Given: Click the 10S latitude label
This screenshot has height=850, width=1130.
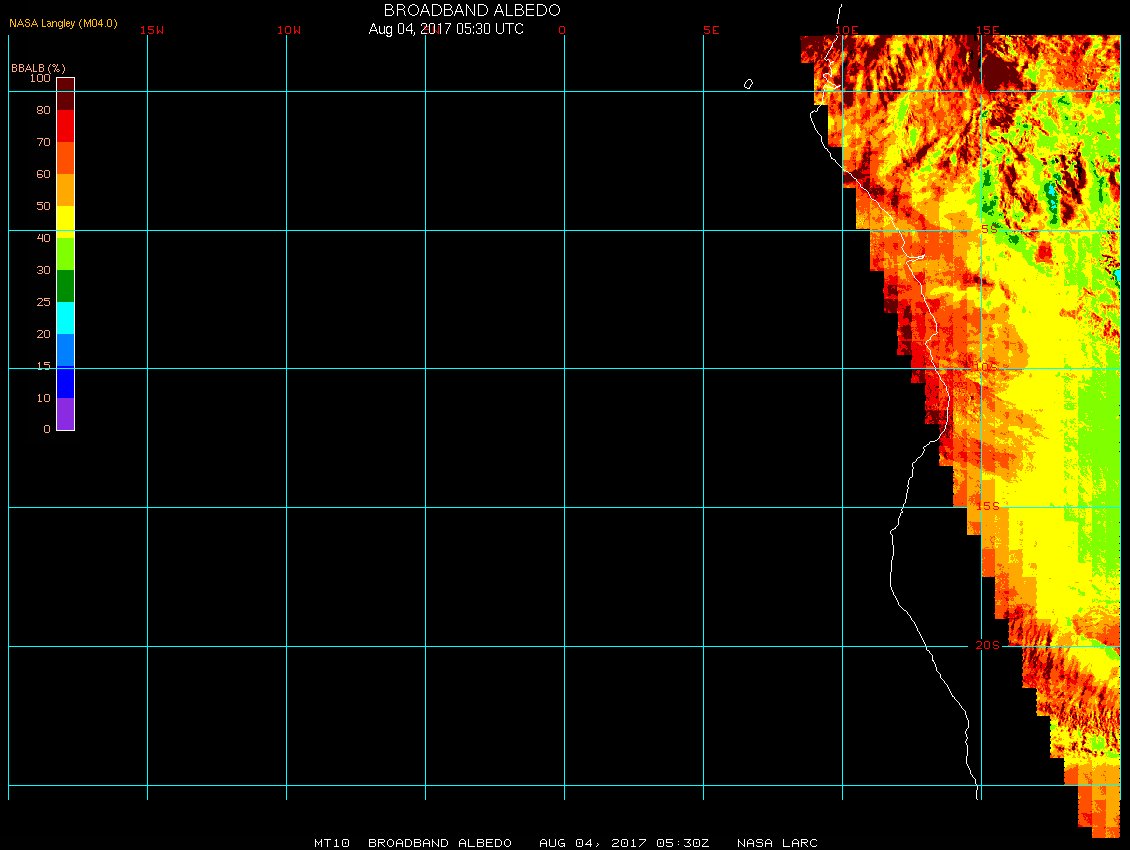Looking at the screenshot, I should click(987, 367).
